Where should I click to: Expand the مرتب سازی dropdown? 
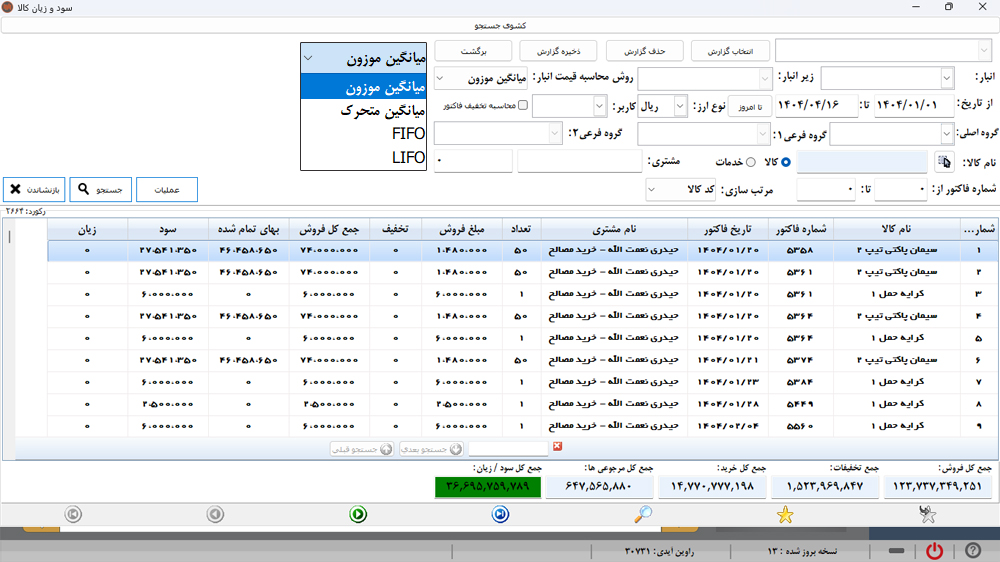[654, 188]
